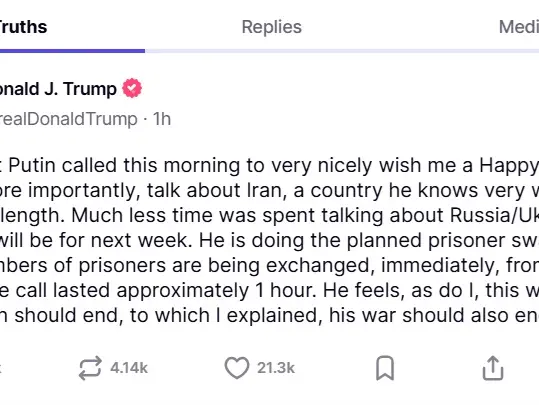Click the purple active tab indicator

click(72, 51)
